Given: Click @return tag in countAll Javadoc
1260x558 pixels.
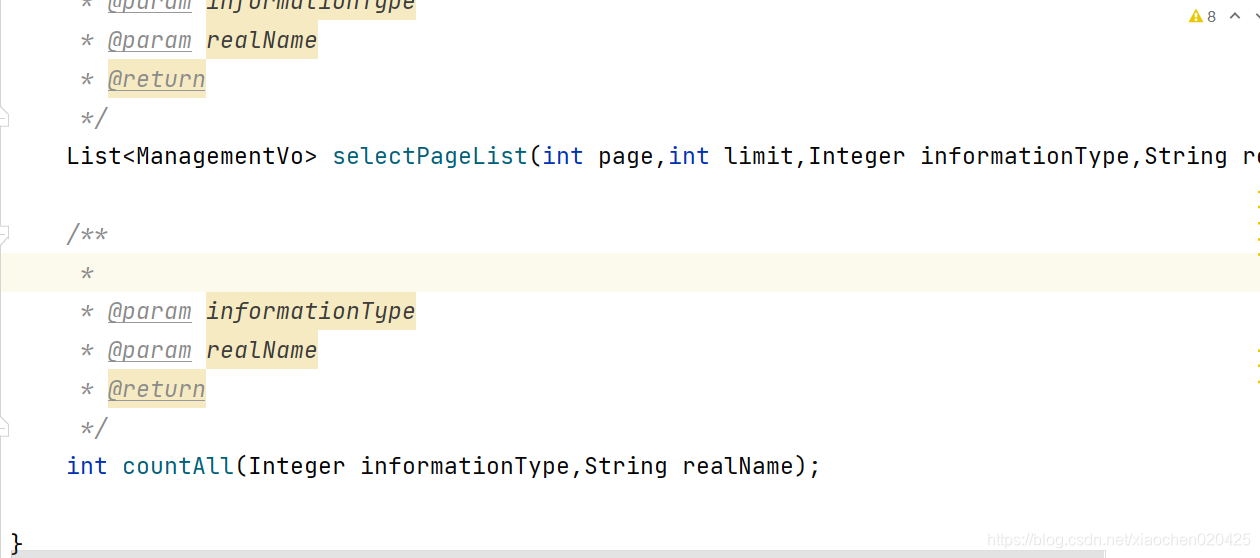Looking at the screenshot, I should pos(157,389).
